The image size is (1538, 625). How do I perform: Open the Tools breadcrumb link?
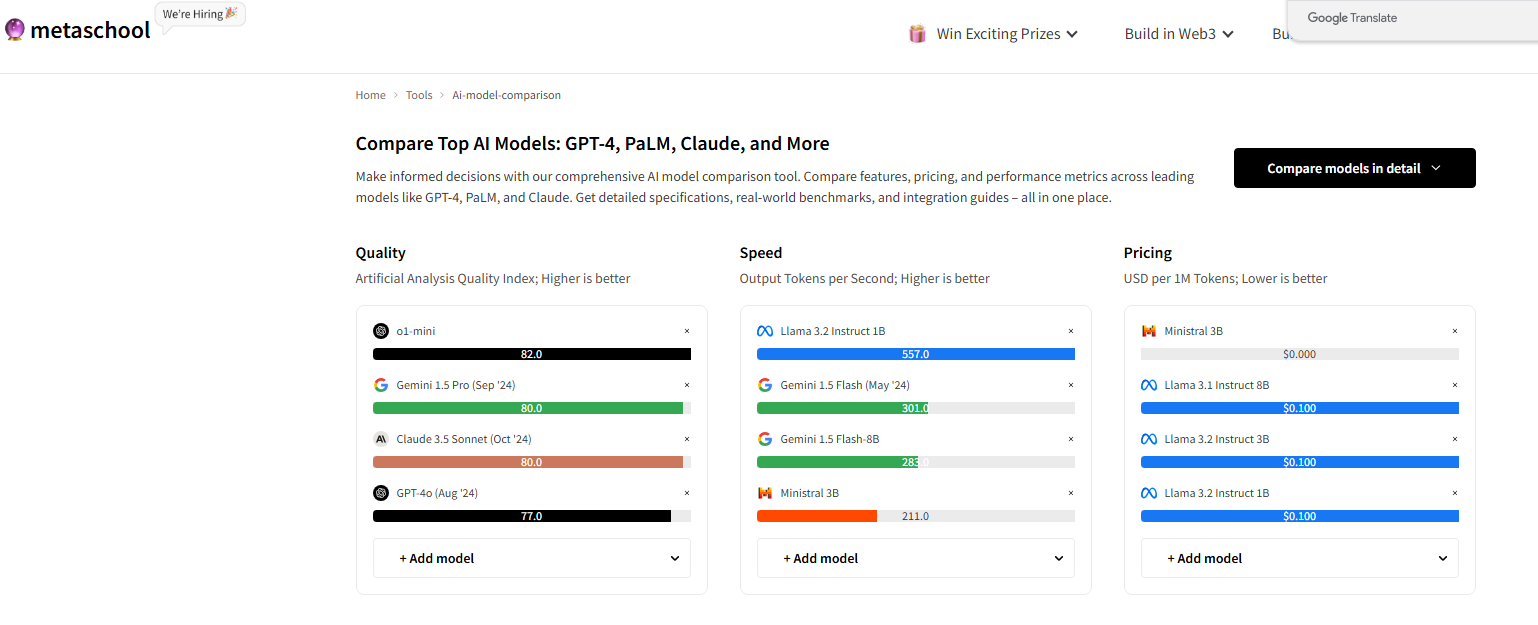(x=419, y=95)
